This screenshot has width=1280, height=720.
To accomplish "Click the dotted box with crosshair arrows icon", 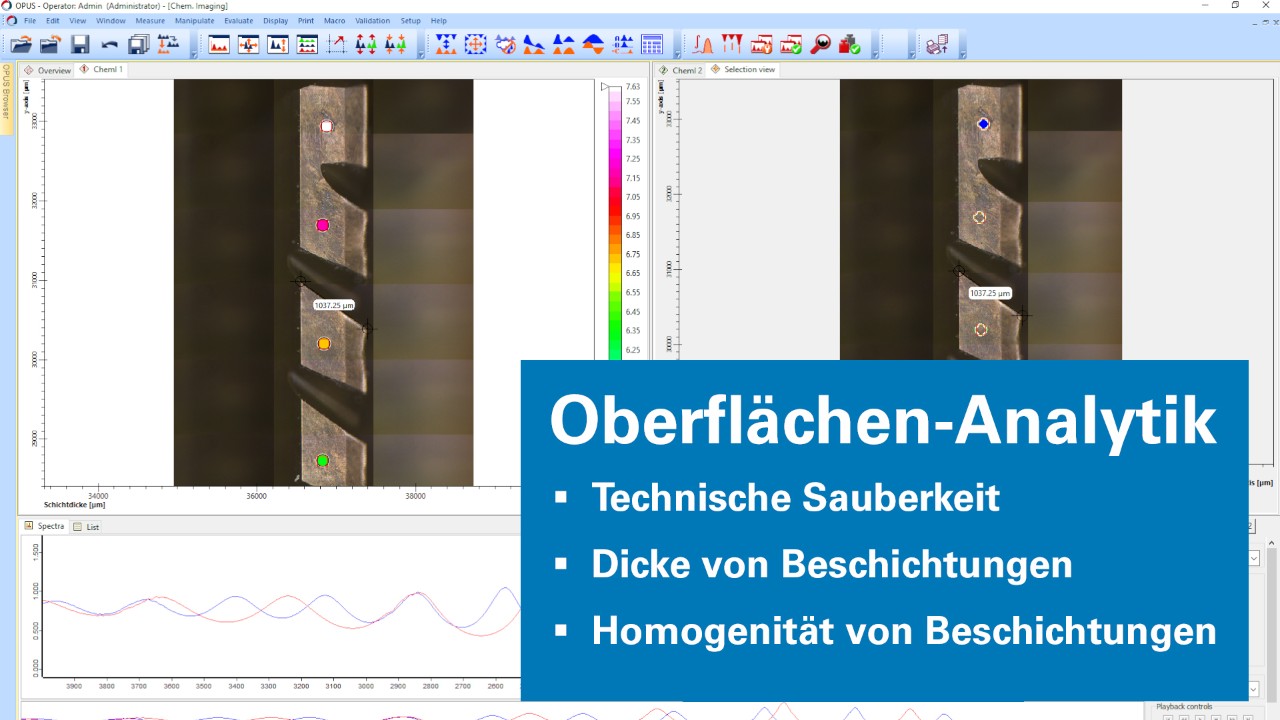I will click(x=475, y=44).
